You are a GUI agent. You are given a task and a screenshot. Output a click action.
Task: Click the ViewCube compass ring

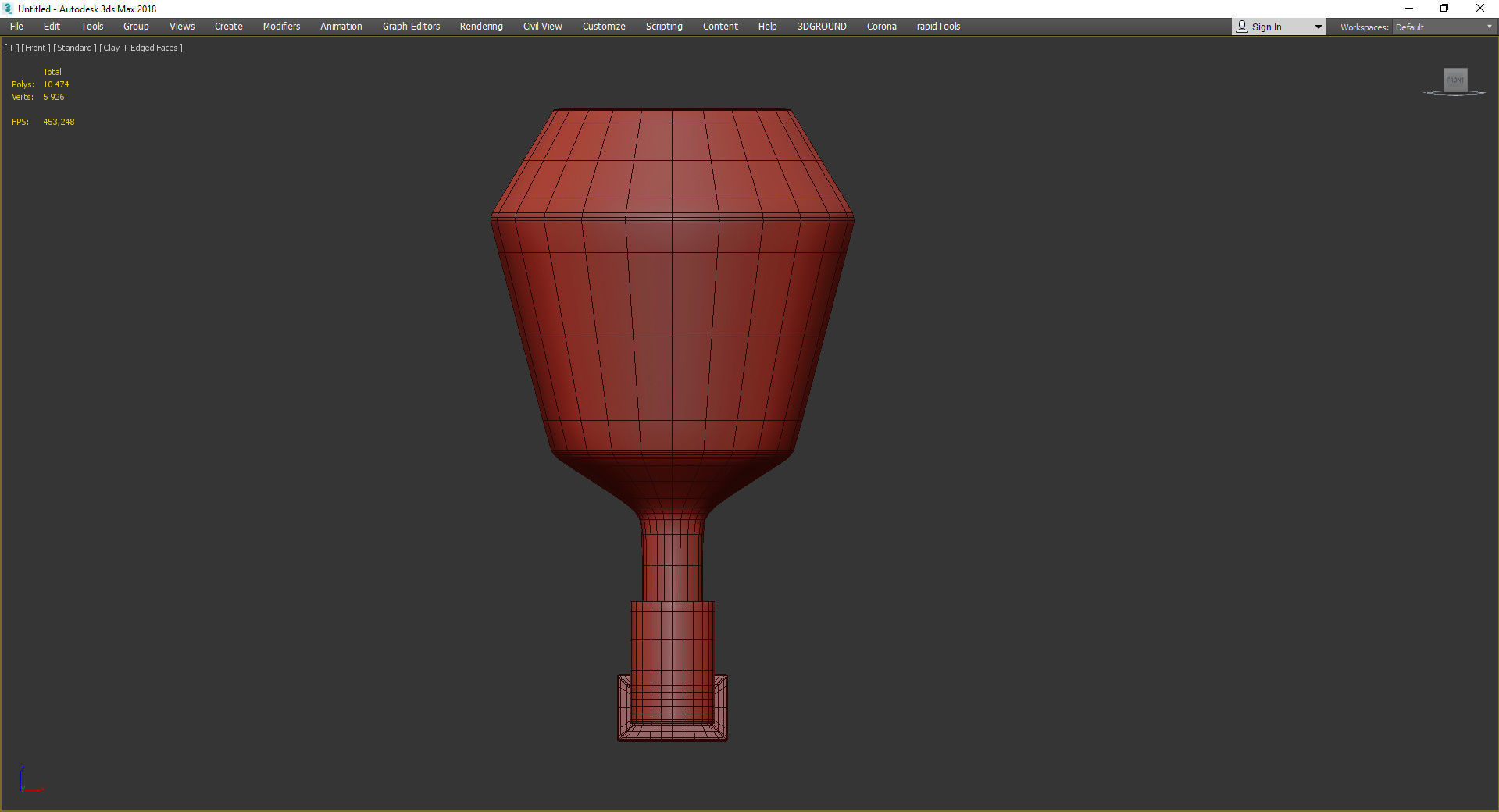tap(1454, 94)
